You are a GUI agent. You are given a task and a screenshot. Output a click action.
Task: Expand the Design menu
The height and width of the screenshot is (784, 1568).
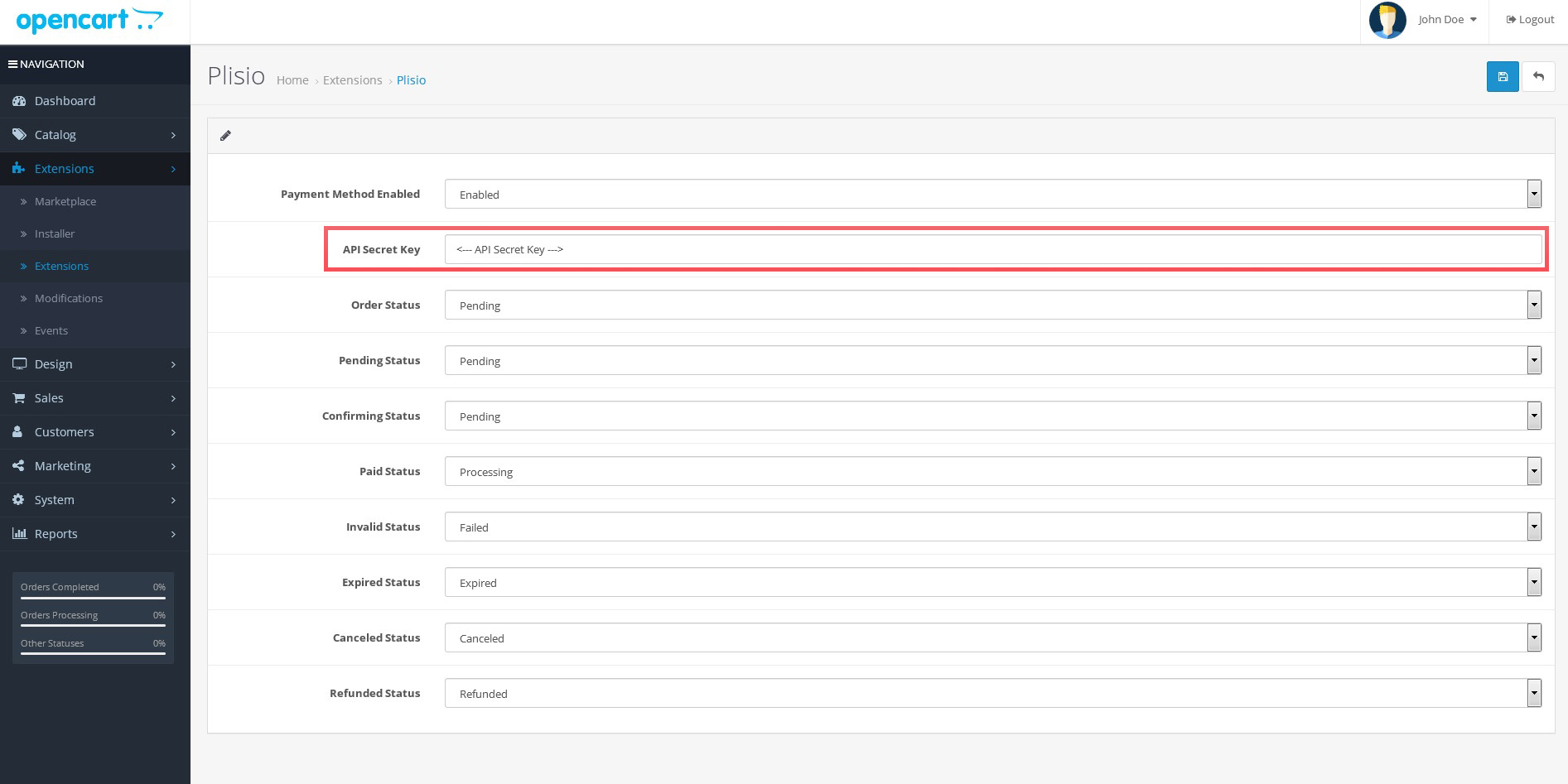[x=95, y=363]
